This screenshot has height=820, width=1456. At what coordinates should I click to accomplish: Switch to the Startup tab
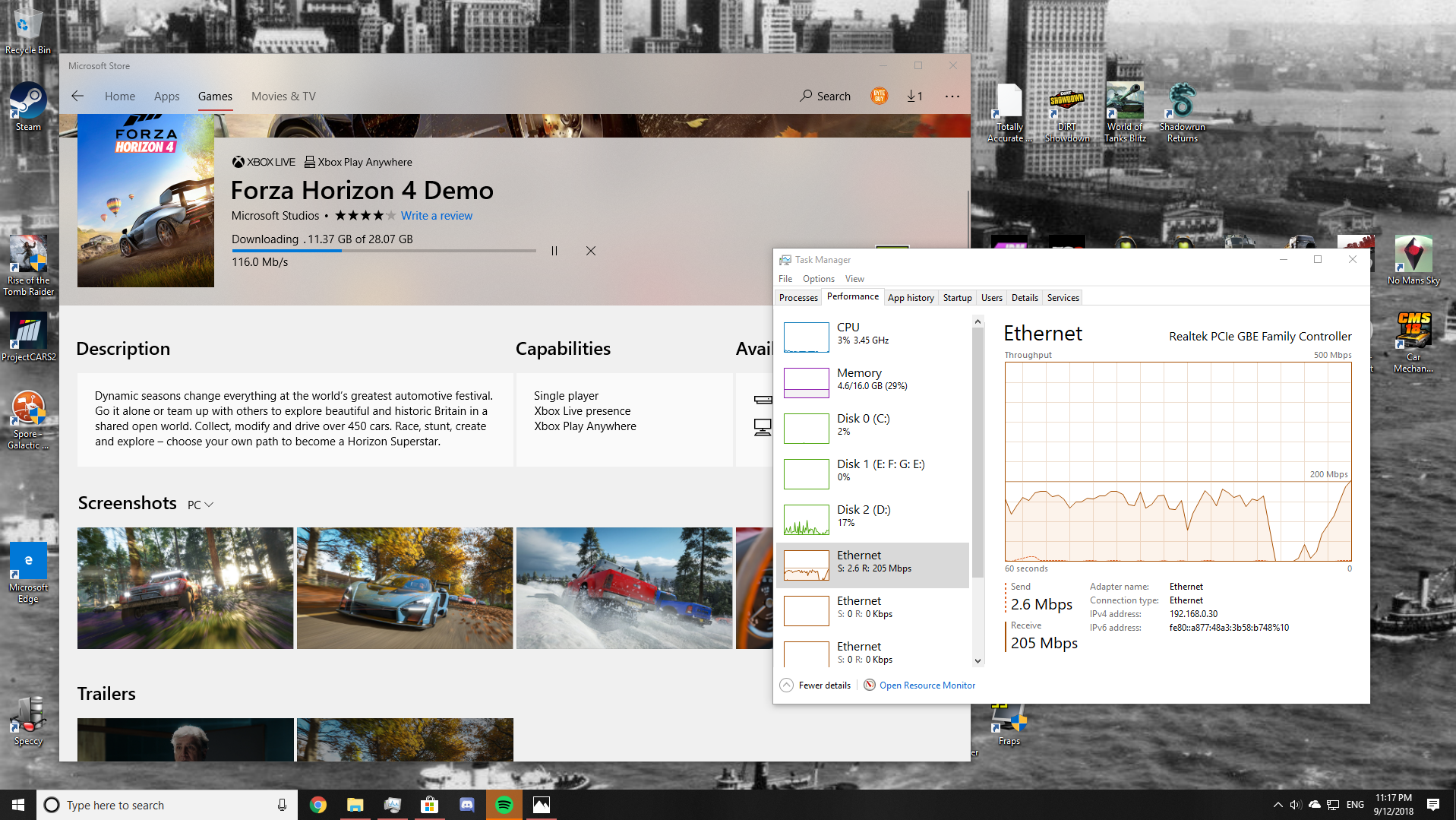point(957,298)
